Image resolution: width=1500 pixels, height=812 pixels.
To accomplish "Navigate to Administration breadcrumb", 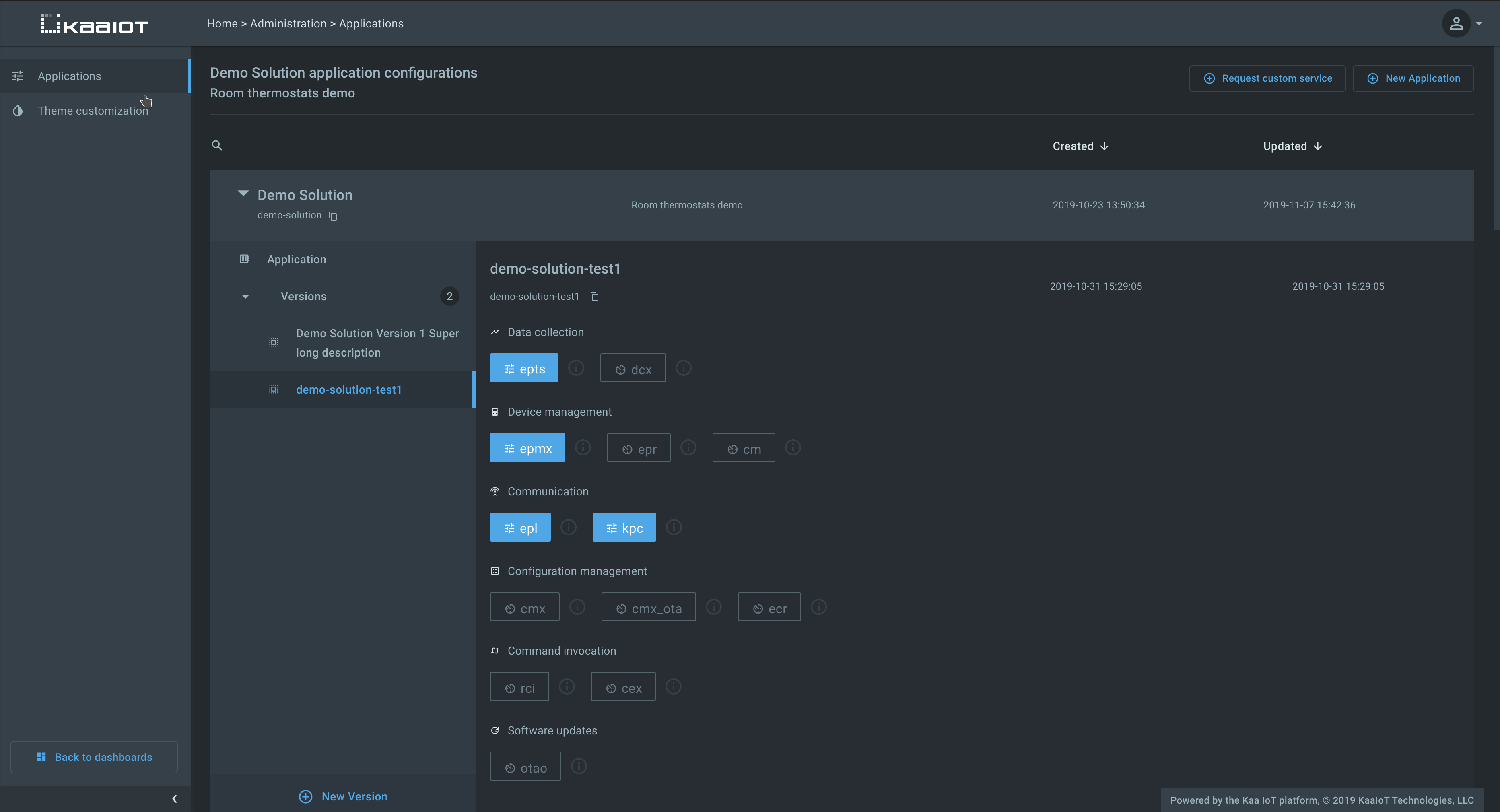I will click(x=288, y=23).
